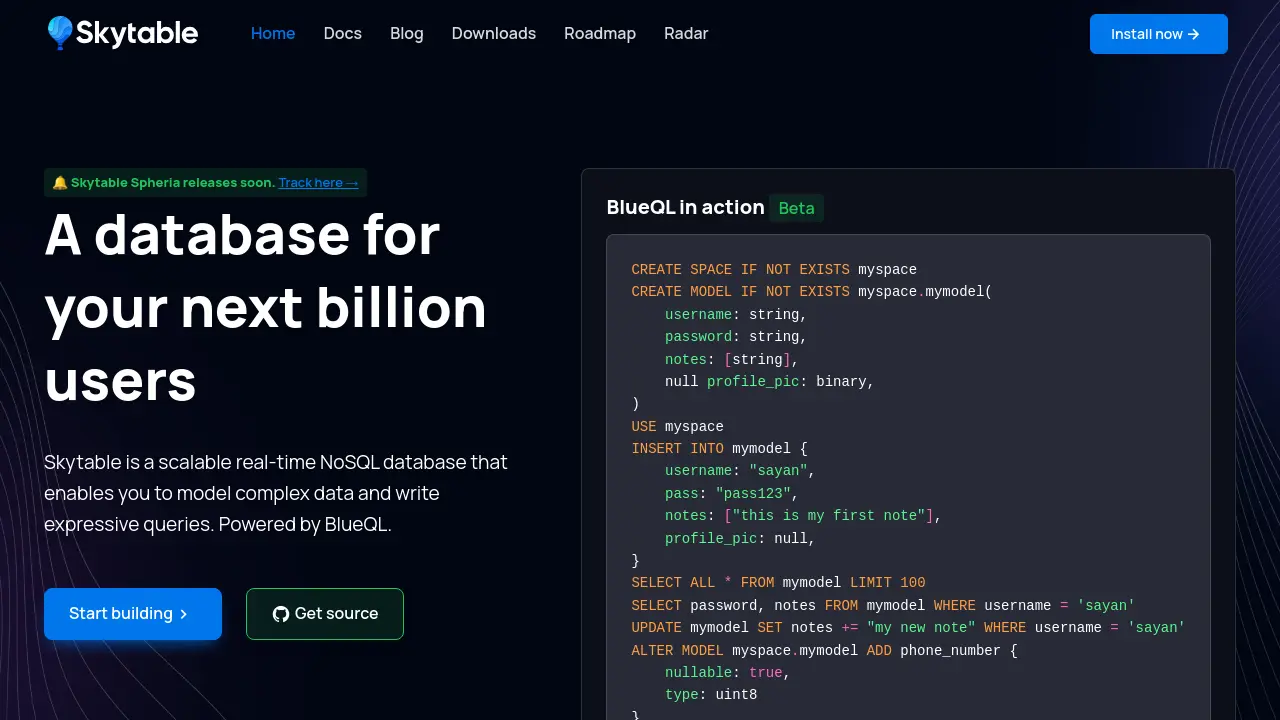Viewport: 1280px width, 720px height.
Task: View the Roadmap
Action: tap(600, 33)
